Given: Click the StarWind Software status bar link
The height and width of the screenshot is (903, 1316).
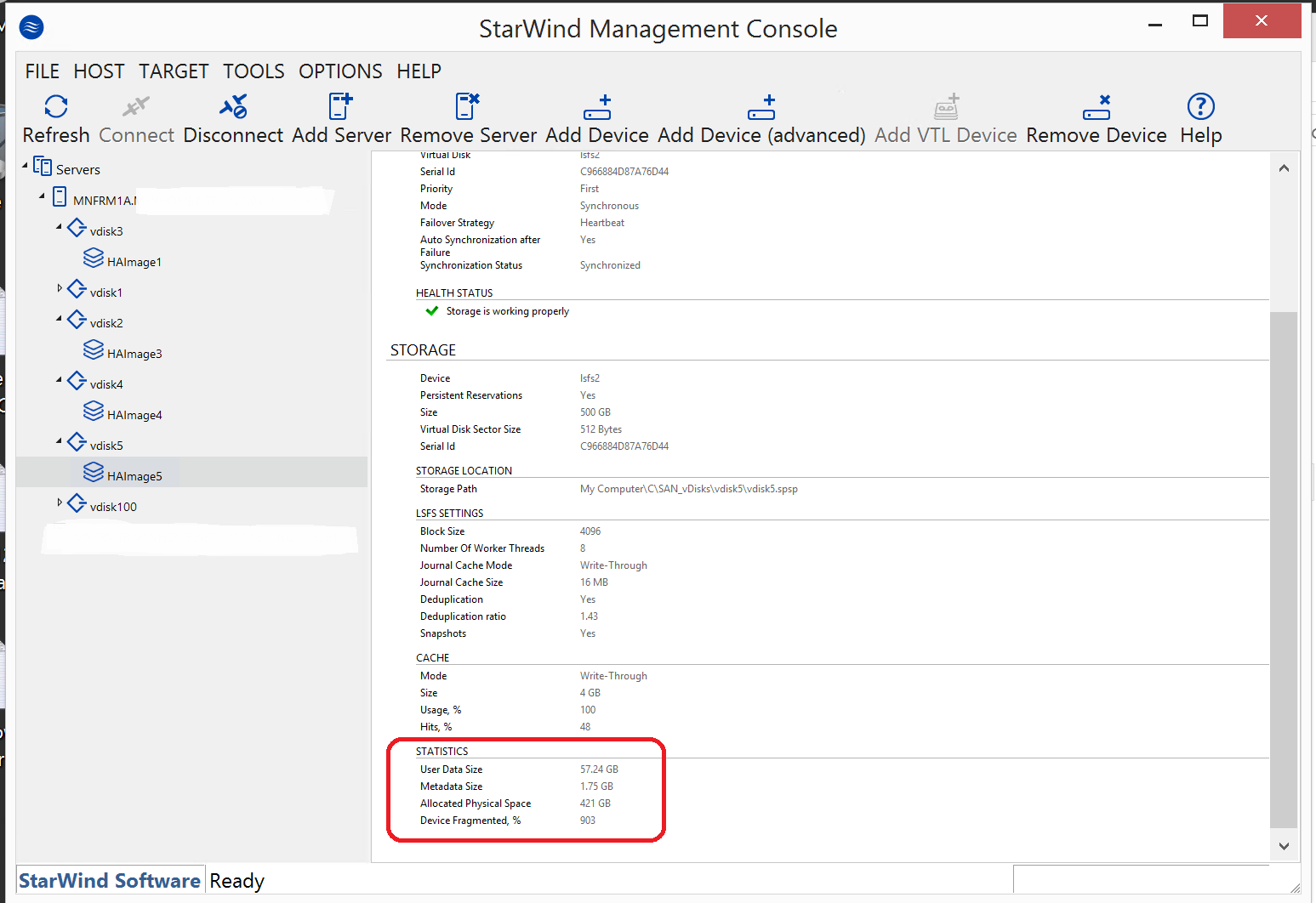Looking at the screenshot, I should tap(110, 881).
